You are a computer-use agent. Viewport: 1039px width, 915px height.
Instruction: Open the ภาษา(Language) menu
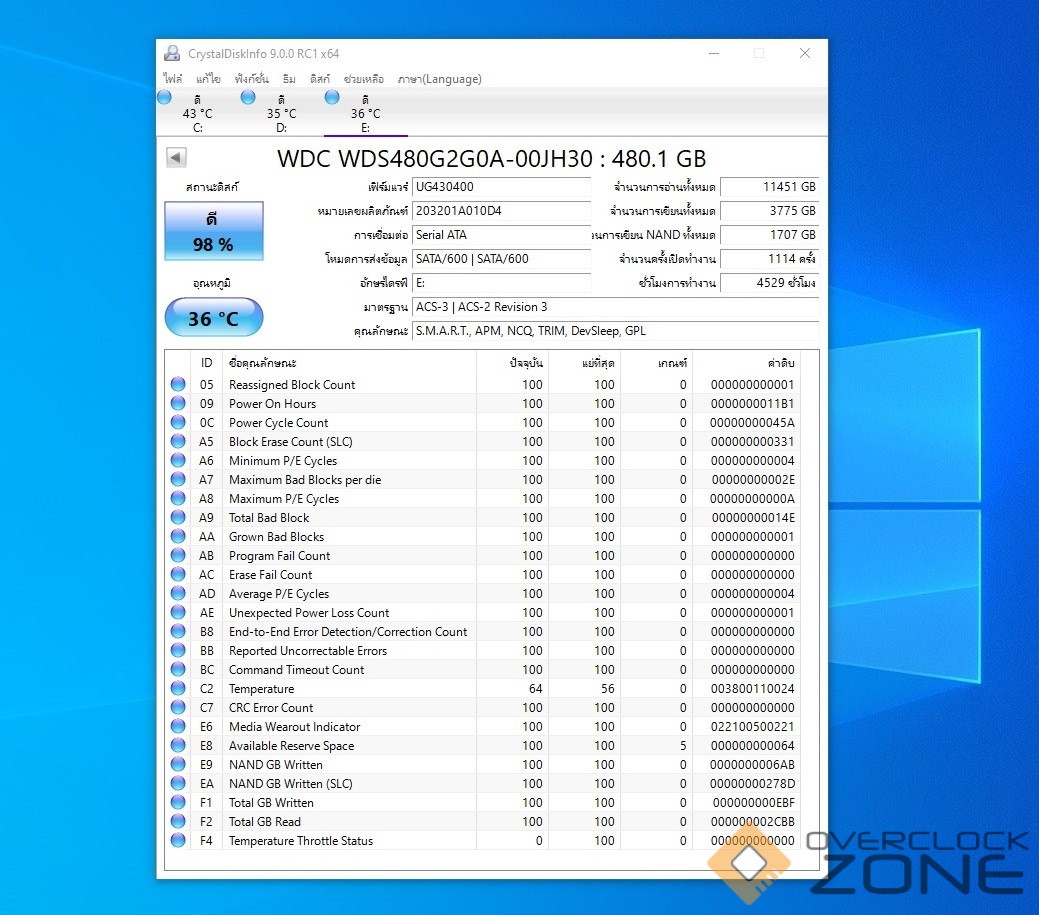439,79
